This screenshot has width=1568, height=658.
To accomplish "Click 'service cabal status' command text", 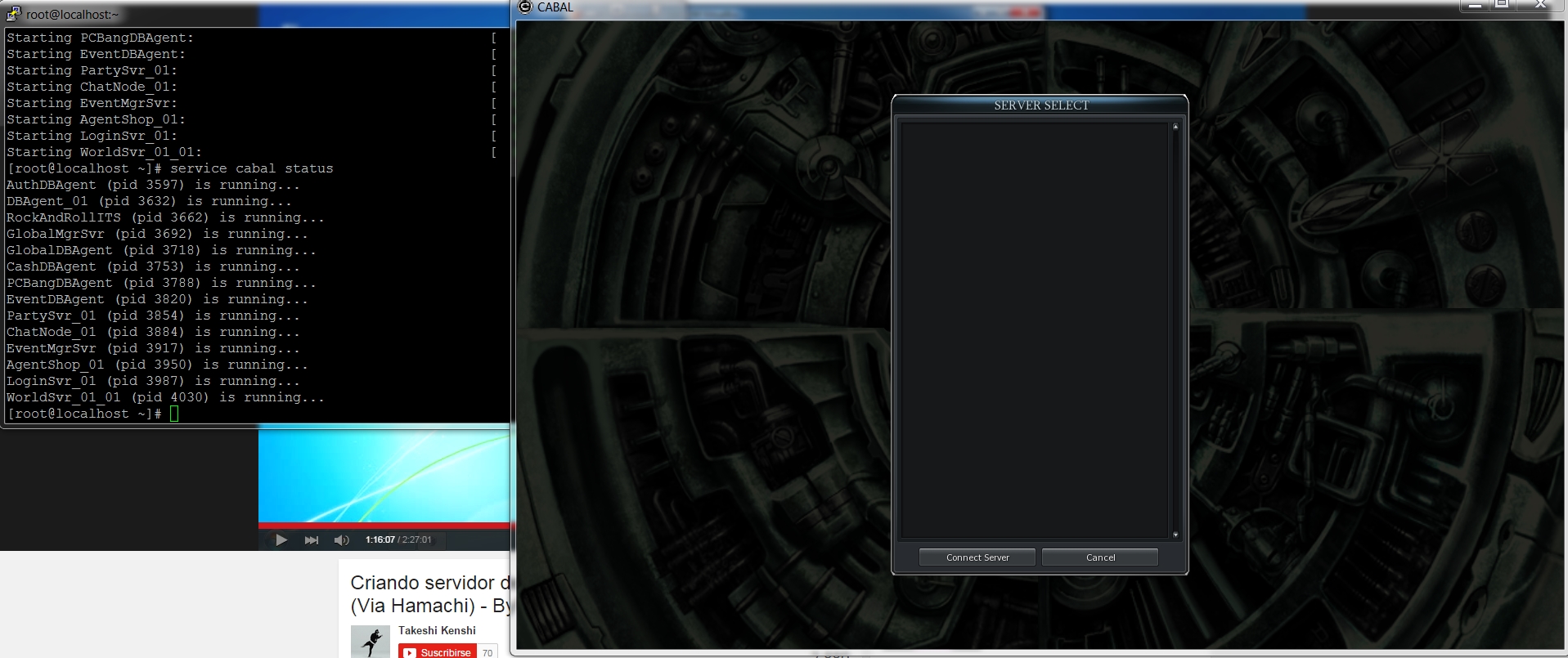I will 252,168.
